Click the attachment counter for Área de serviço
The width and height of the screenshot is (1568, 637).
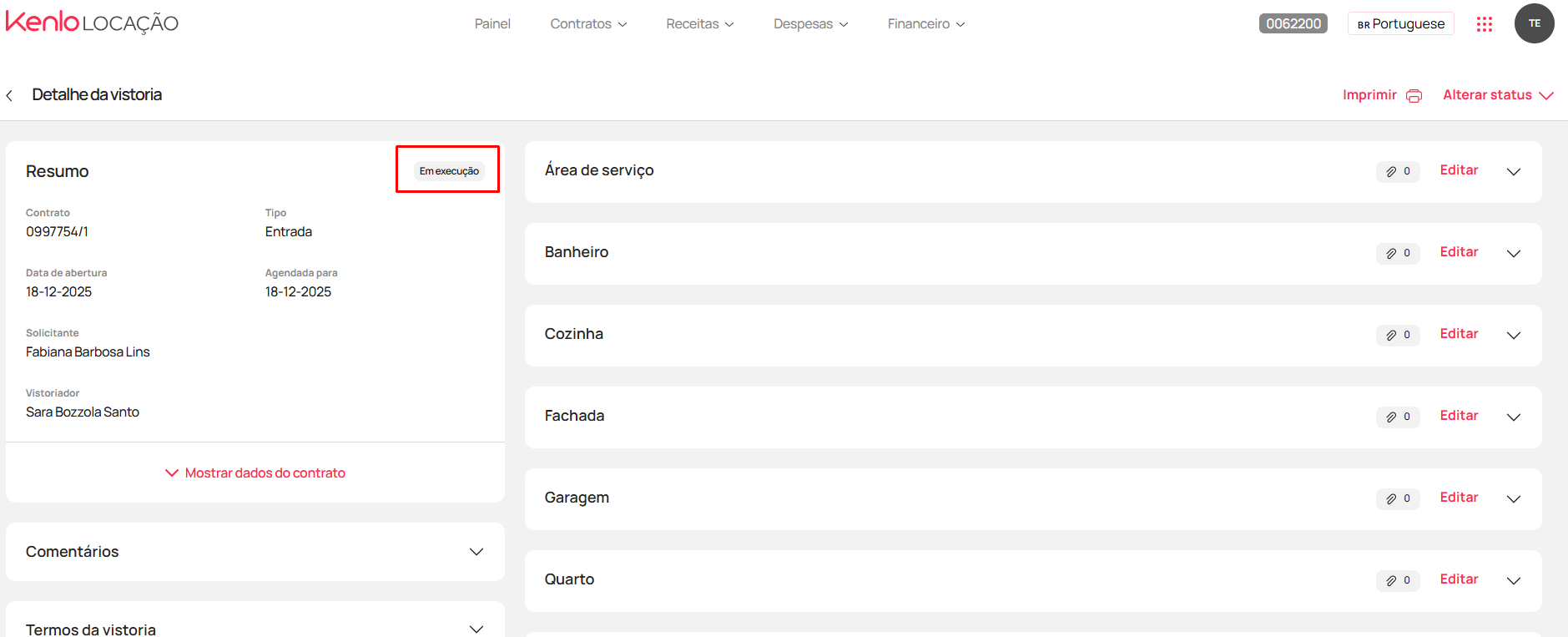click(1398, 171)
